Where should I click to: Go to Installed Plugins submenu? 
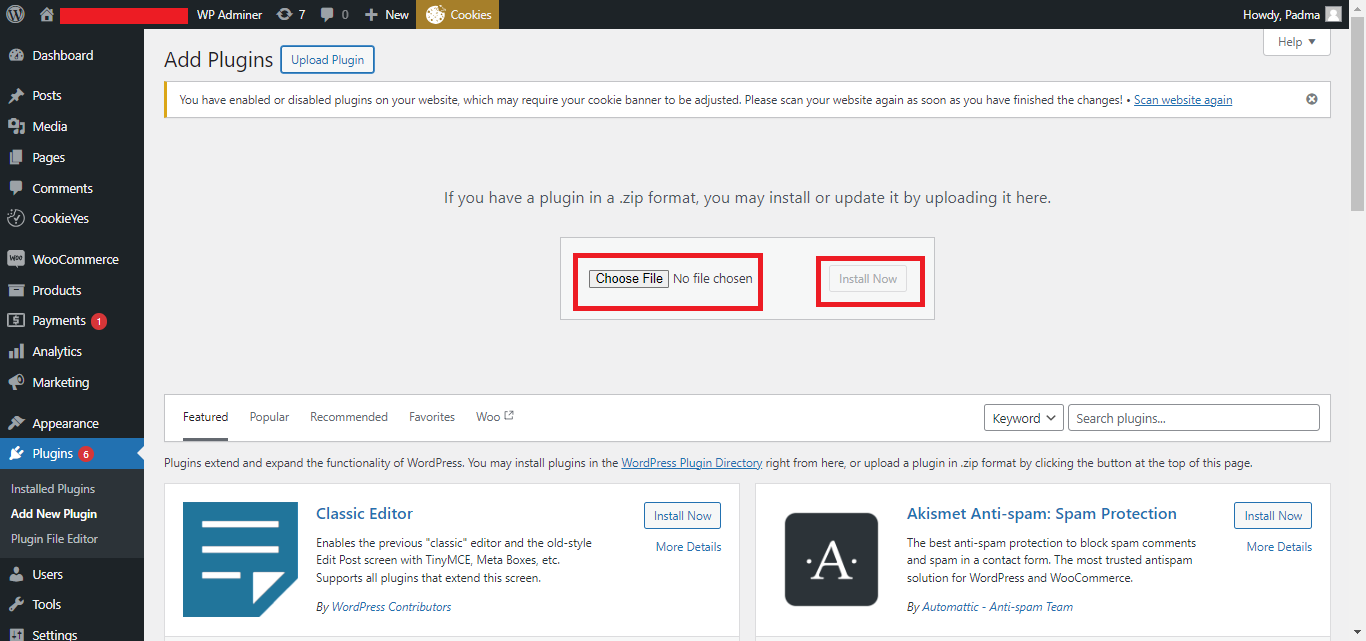53,489
